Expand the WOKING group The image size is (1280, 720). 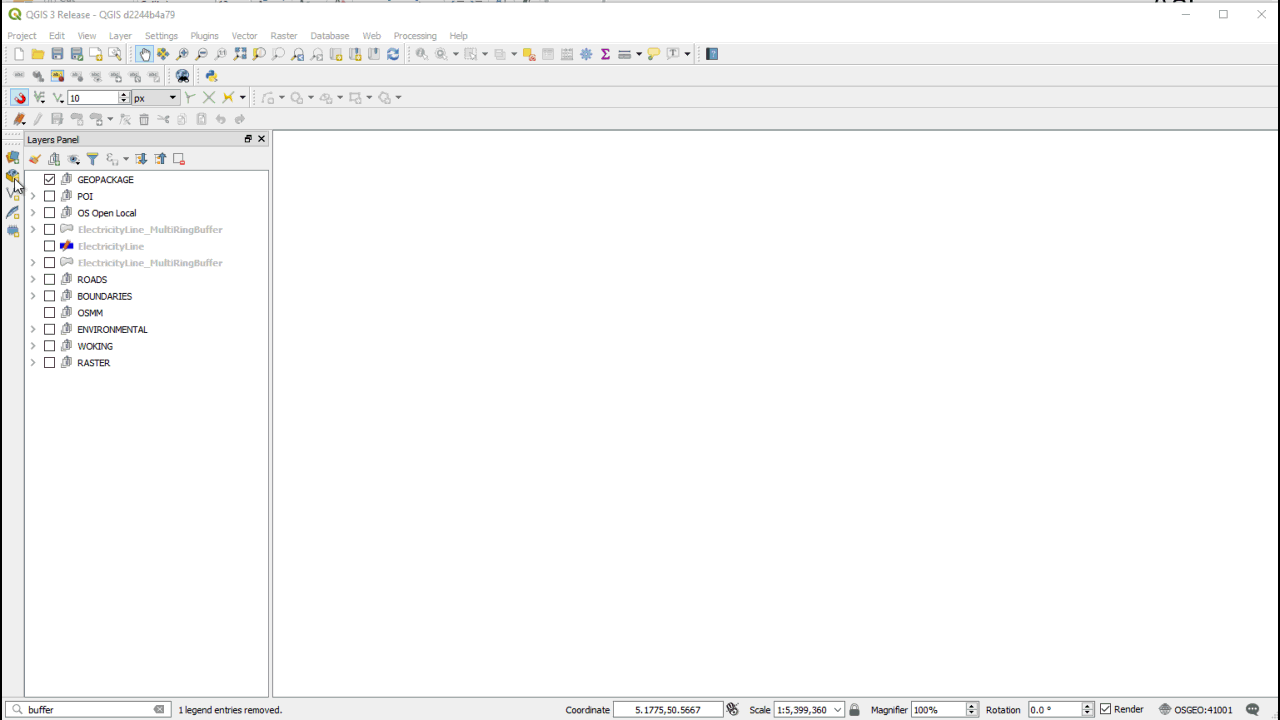(33, 346)
